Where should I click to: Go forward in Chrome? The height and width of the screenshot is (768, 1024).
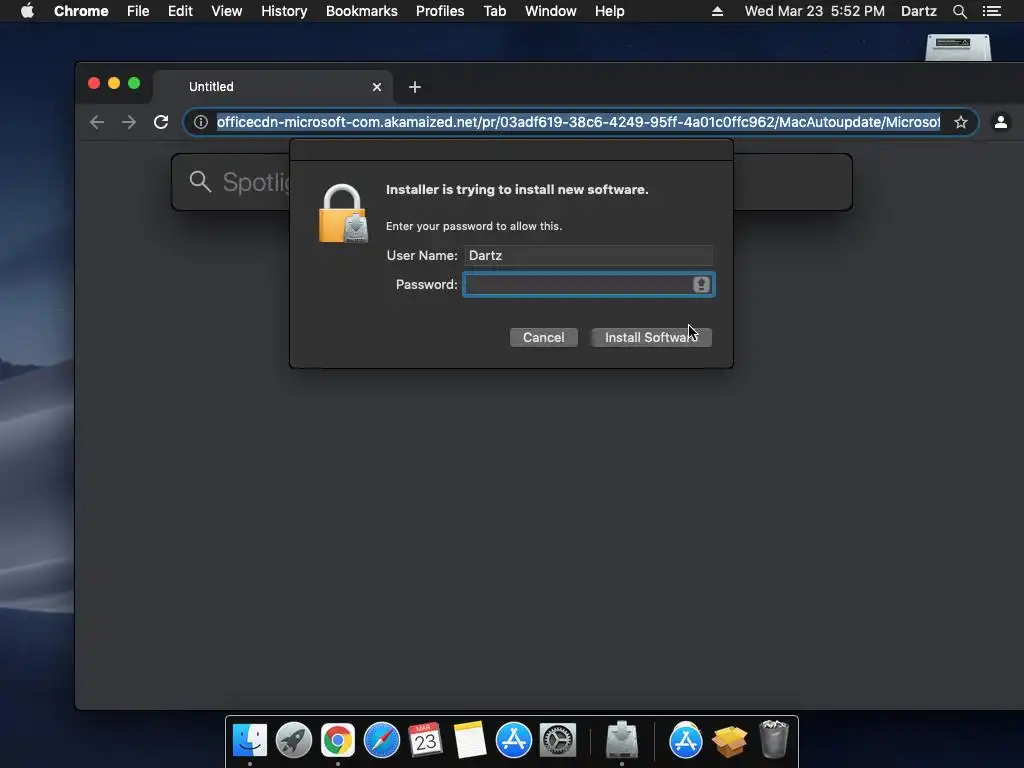(x=129, y=122)
